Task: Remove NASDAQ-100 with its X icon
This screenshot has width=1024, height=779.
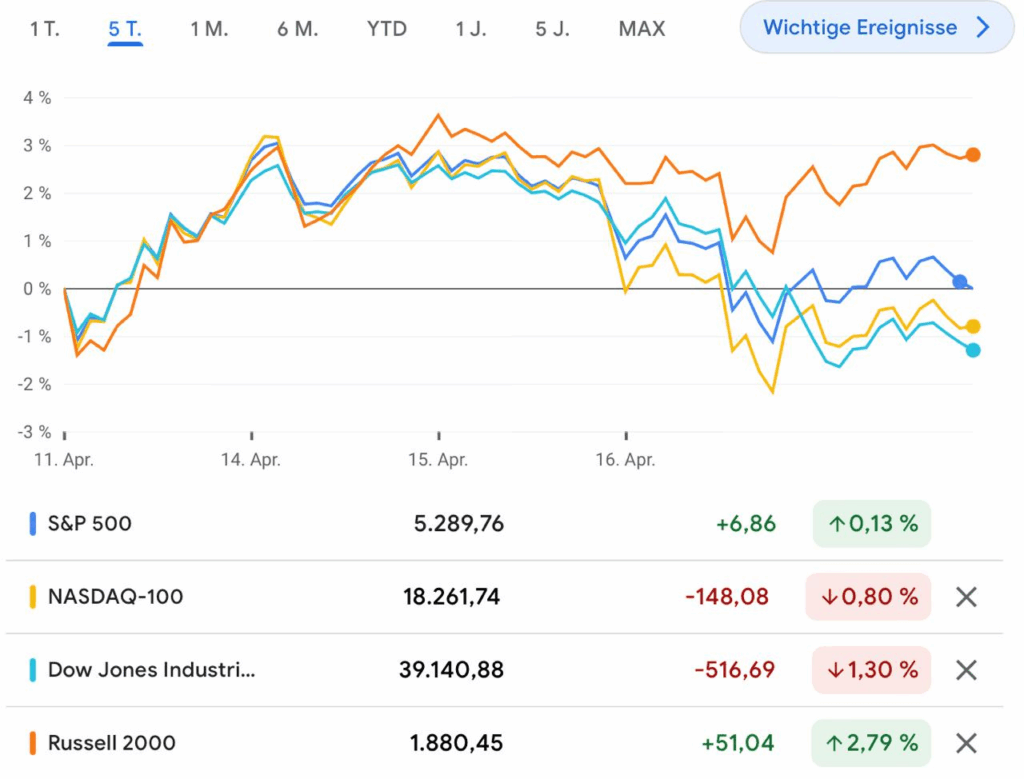Action: click(x=965, y=597)
